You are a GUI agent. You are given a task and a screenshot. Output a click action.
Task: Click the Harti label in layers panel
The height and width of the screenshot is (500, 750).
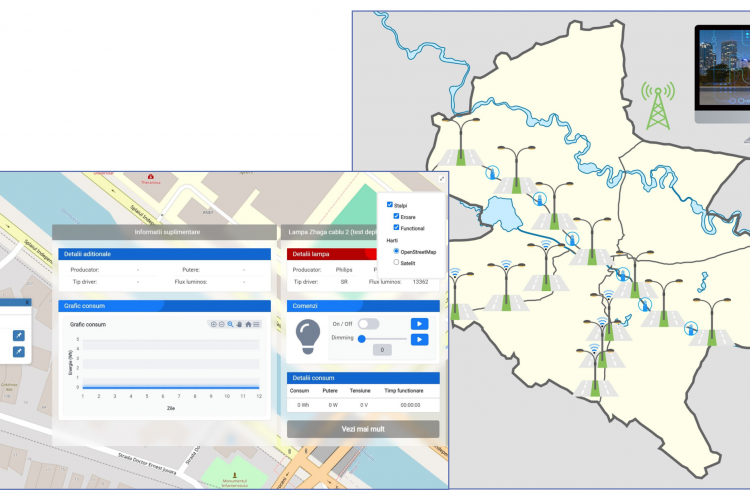tap(392, 241)
